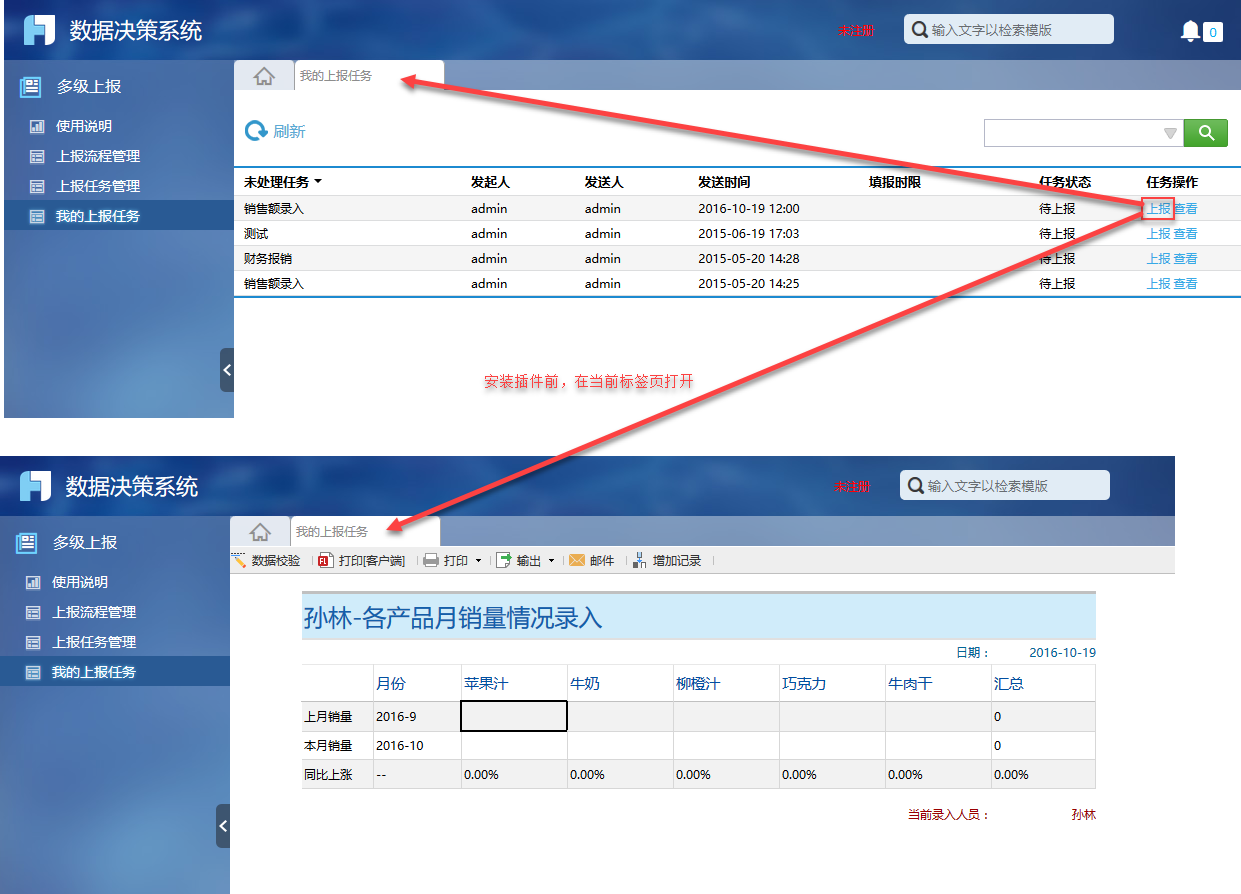Expand the 打印 dropdown arrow
The height and width of the screenshot is (894, 1241).
click(x=478, y=561)
